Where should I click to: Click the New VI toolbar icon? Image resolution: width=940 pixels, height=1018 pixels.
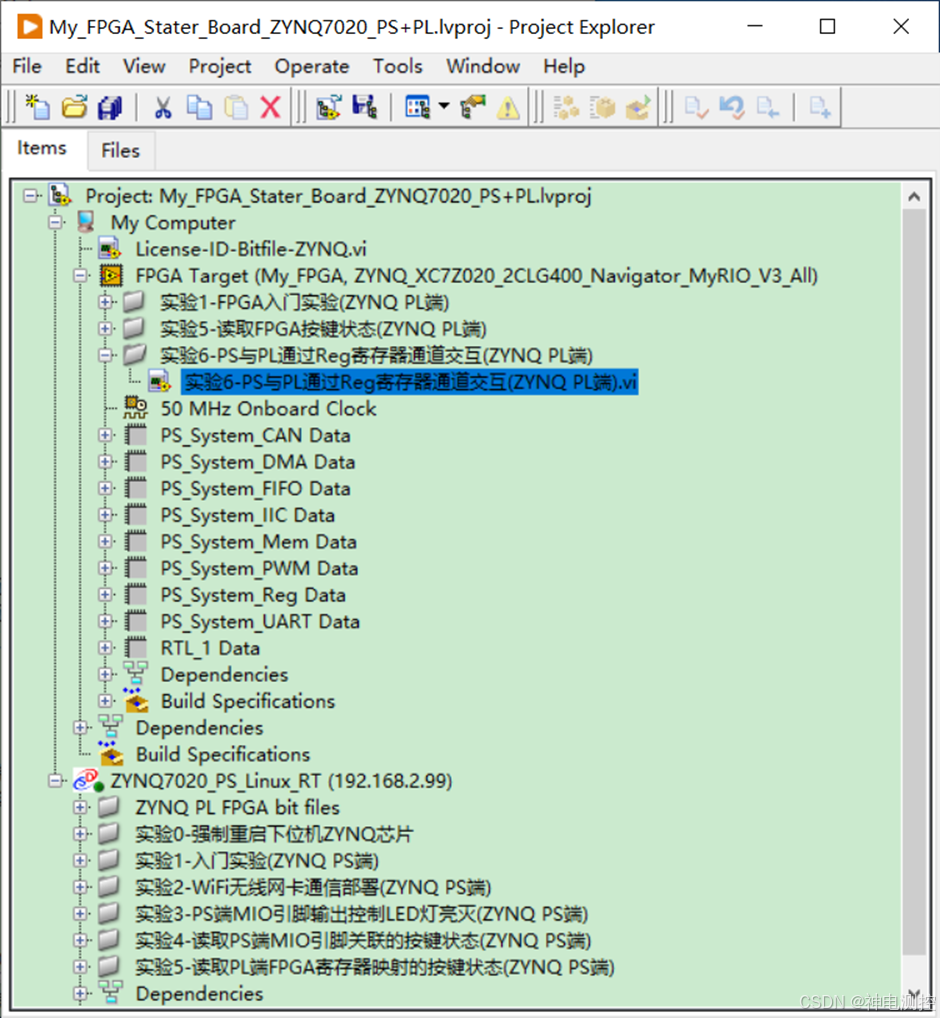point(38,106)
